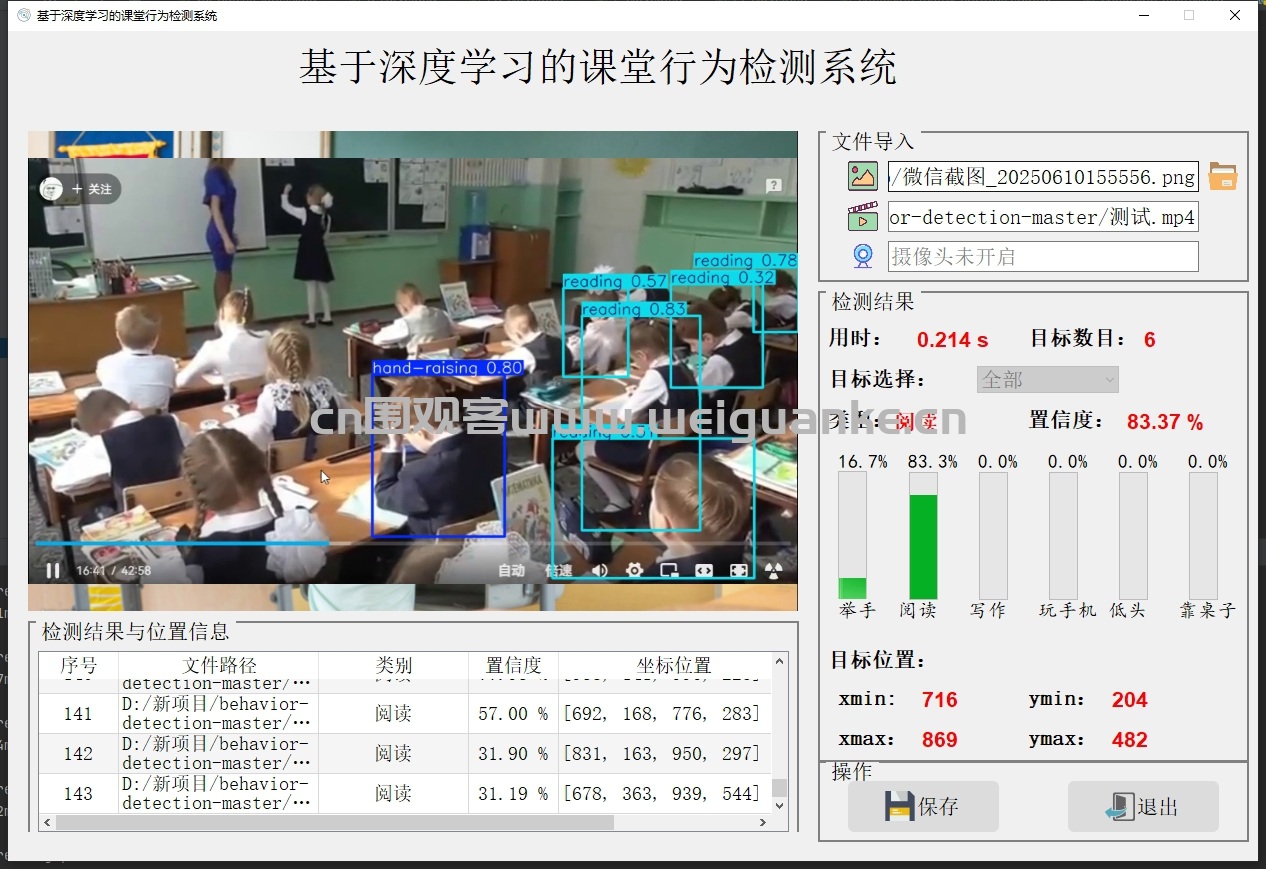Click the reading 0.57 detection label
The image size is (1266, 869).
(x=615, y=282)
